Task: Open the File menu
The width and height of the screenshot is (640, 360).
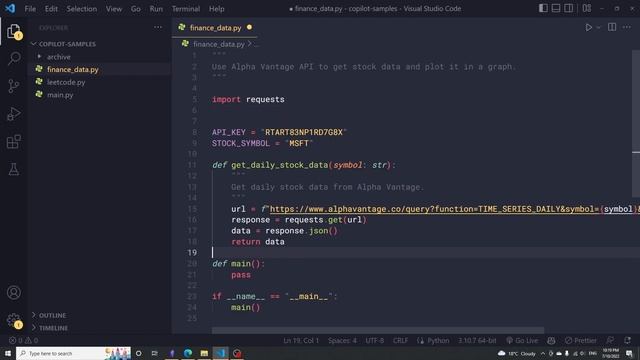Action: click(30, 9)
